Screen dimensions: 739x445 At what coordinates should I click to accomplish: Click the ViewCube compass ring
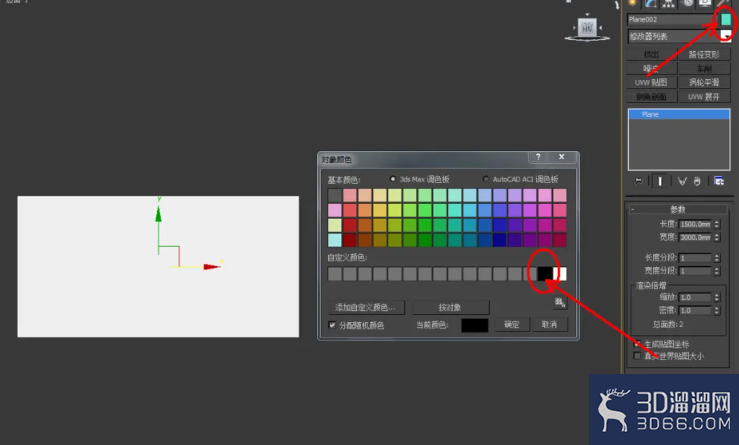click(587, 39)
